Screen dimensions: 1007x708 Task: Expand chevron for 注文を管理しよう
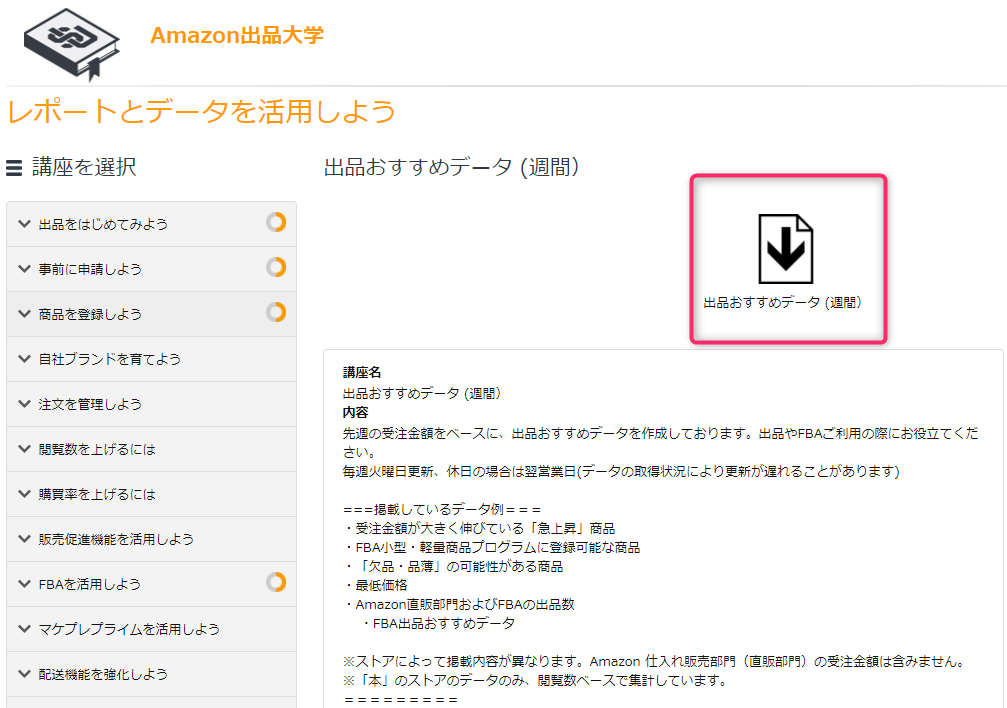pos(24,403)
